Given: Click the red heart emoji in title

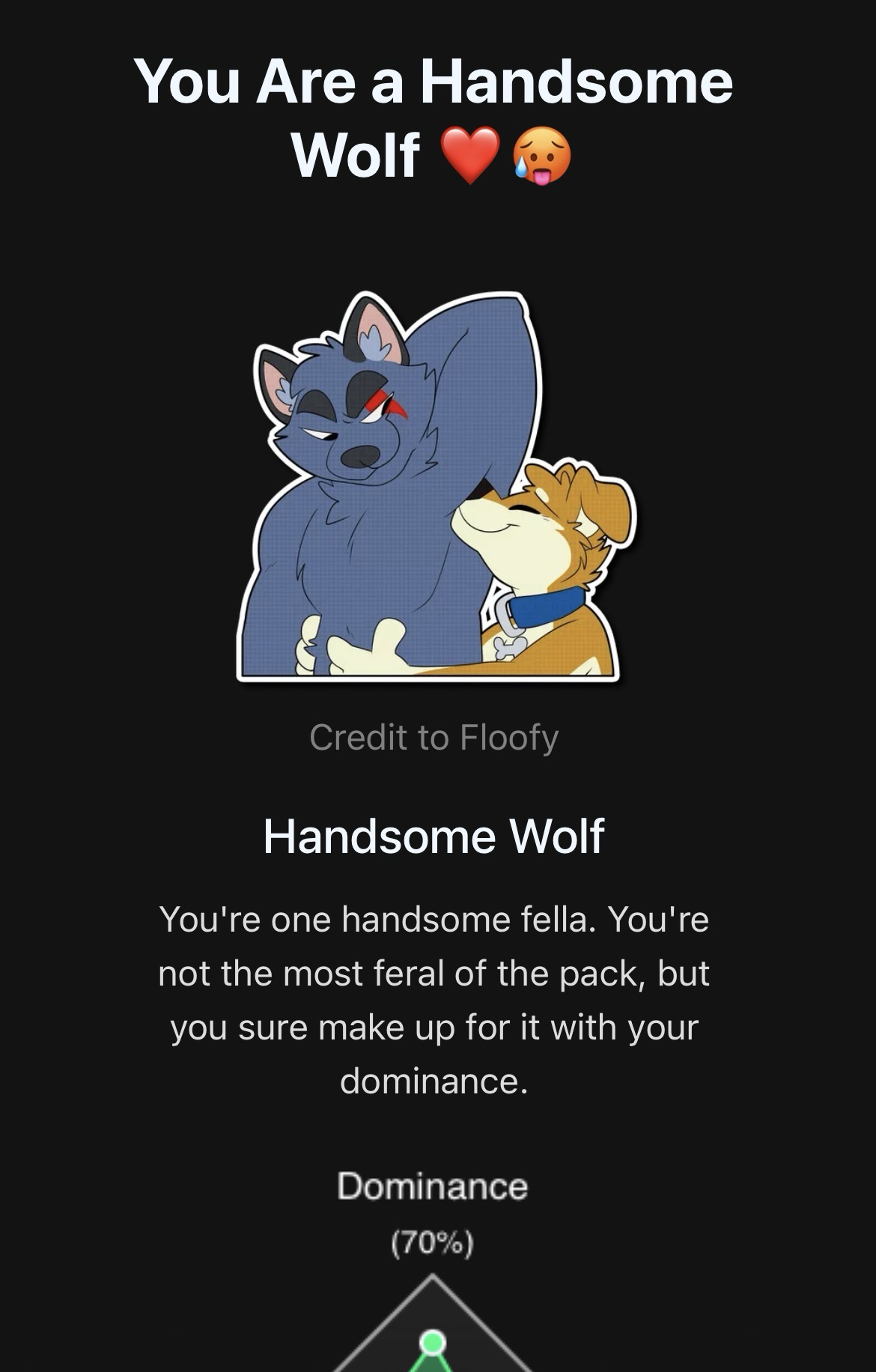Looking at the screenshot, I should [x=469, y=155].
